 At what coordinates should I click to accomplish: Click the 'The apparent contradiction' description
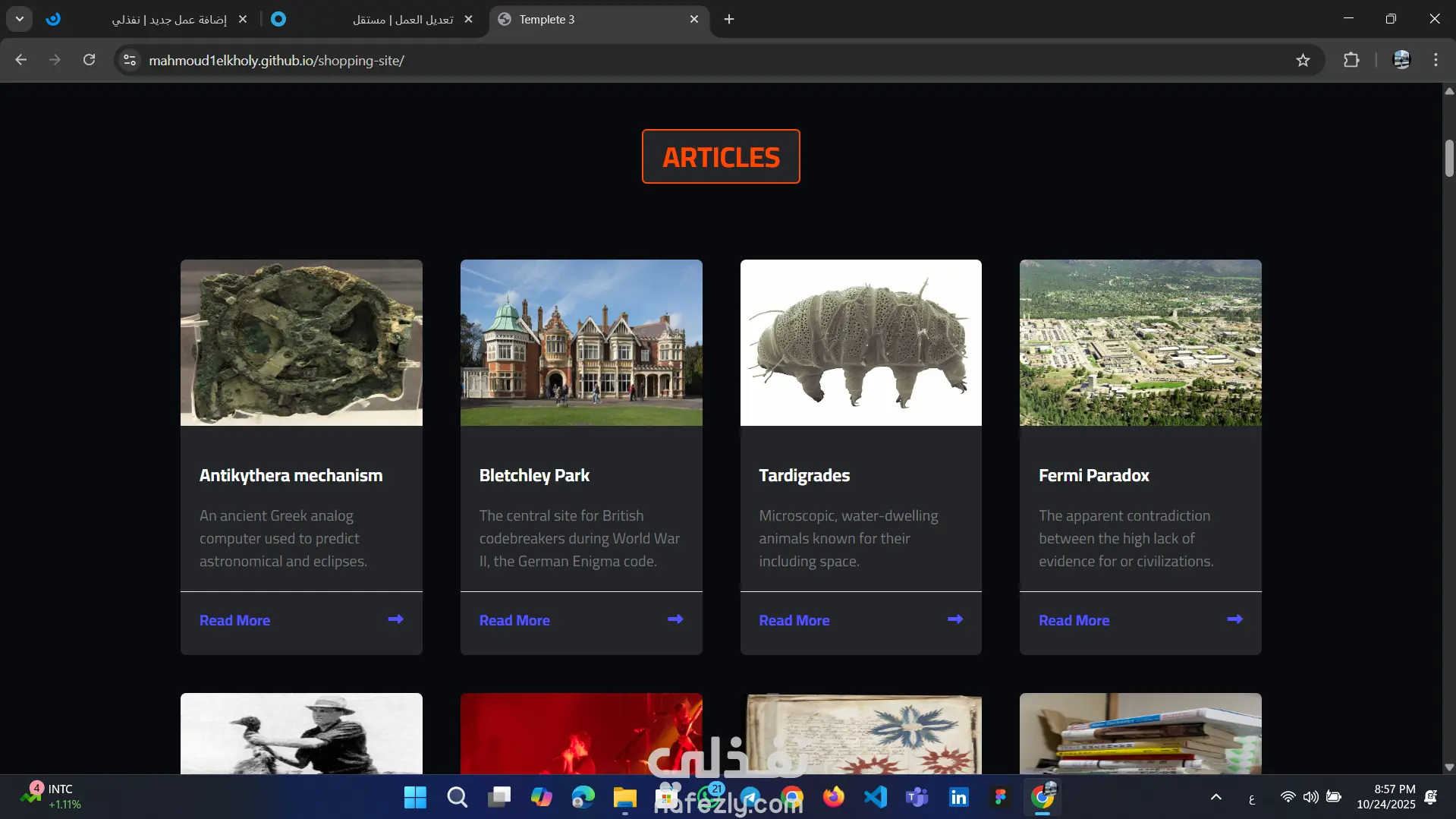tap(1126, 538)
